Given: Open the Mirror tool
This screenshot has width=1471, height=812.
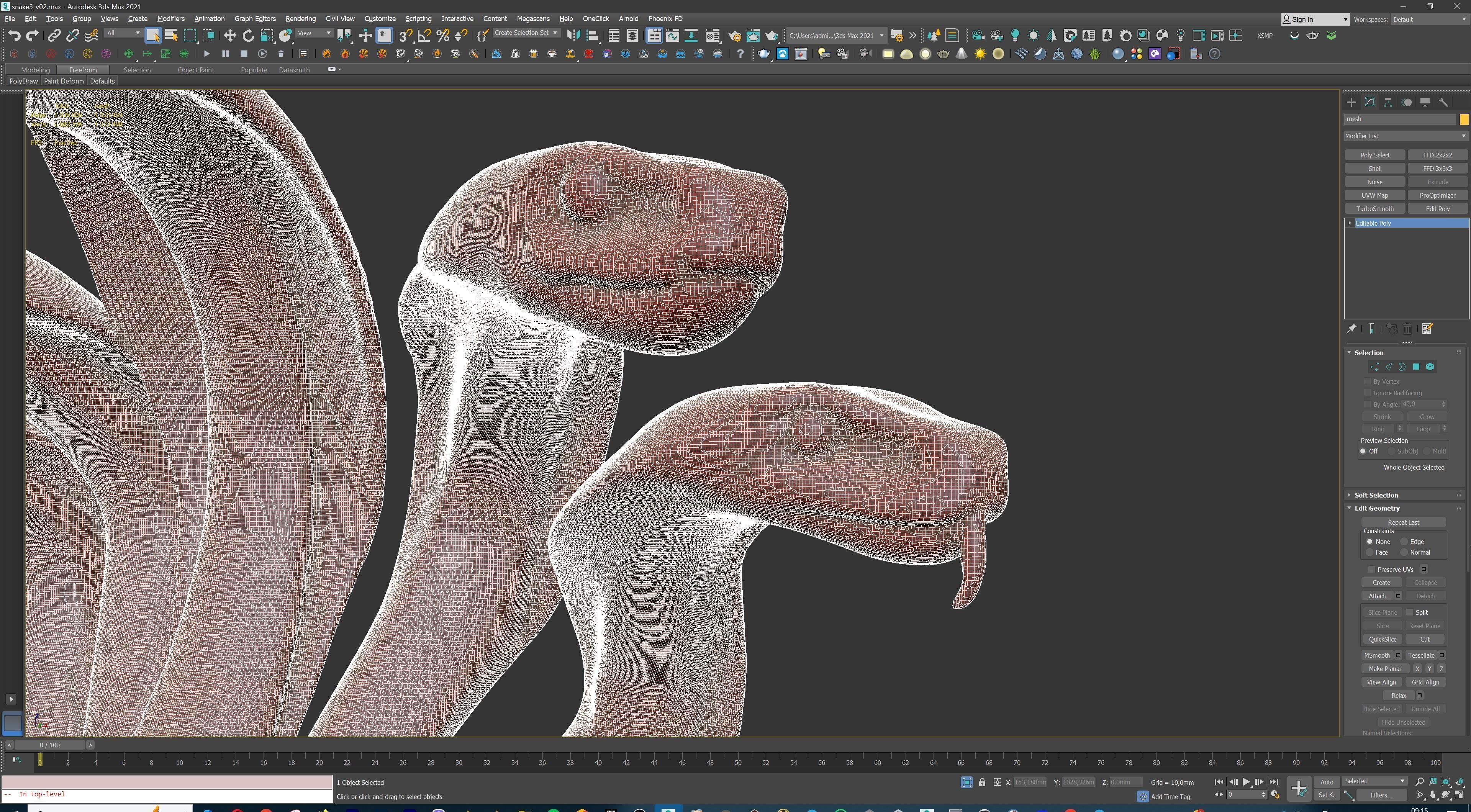Looking at the screenshot, I should pos(573,36).
